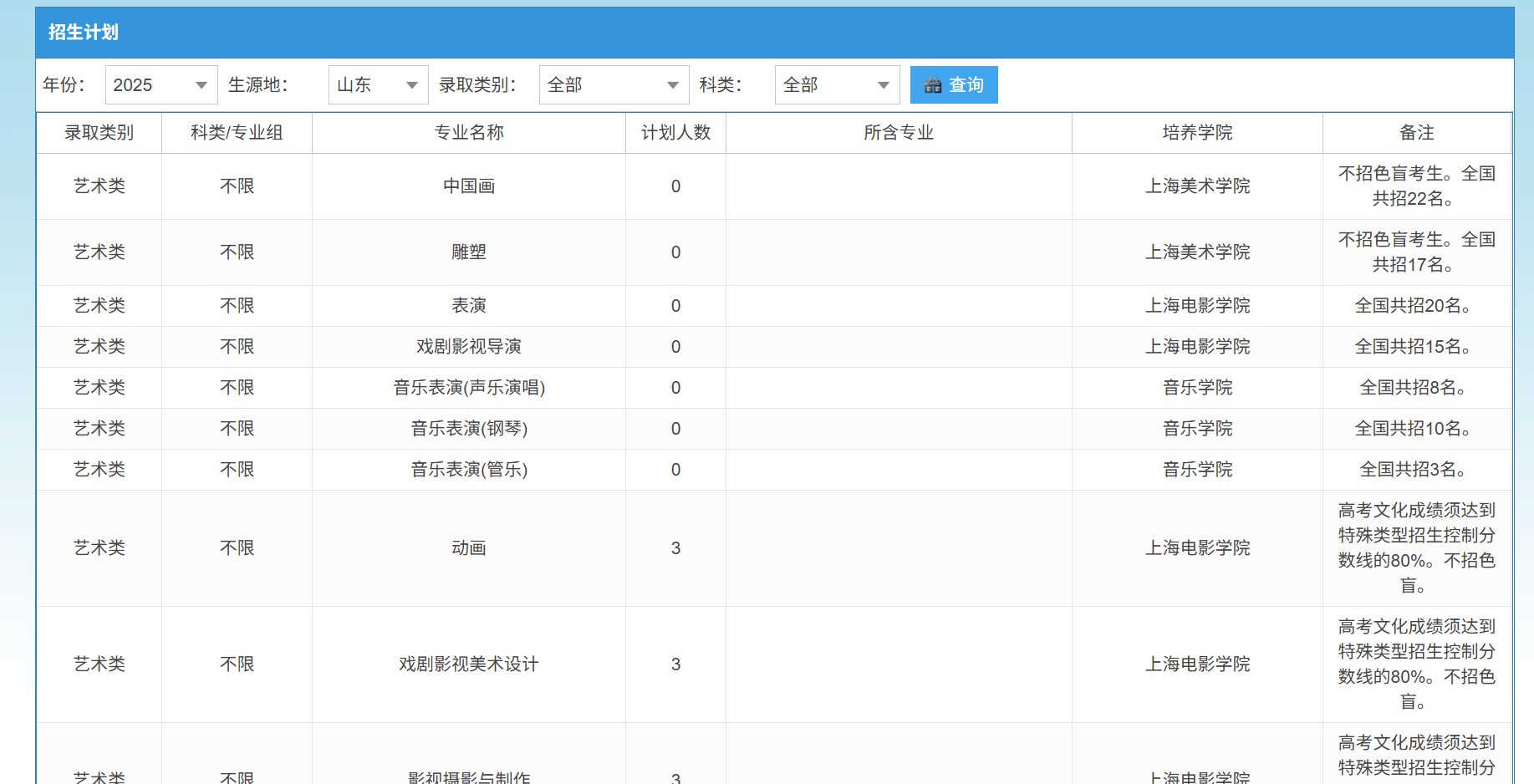Image resolution: width=1534 pixels, height=784 pixels.
Task: Click the 录取类别 column header
Action: (x=99, y=133)
